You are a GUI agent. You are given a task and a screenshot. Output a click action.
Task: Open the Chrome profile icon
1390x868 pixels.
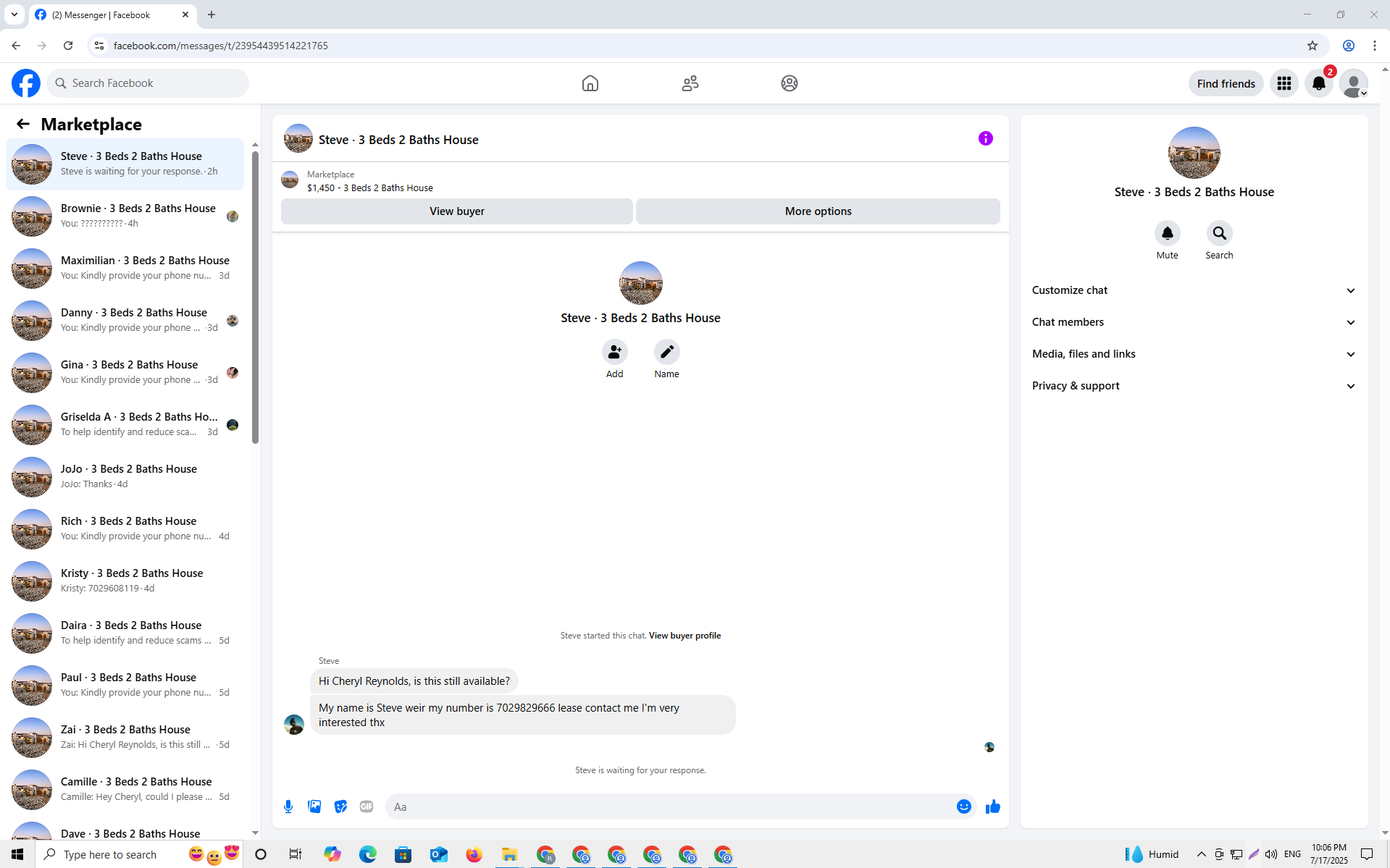(x=1349, y=46)
